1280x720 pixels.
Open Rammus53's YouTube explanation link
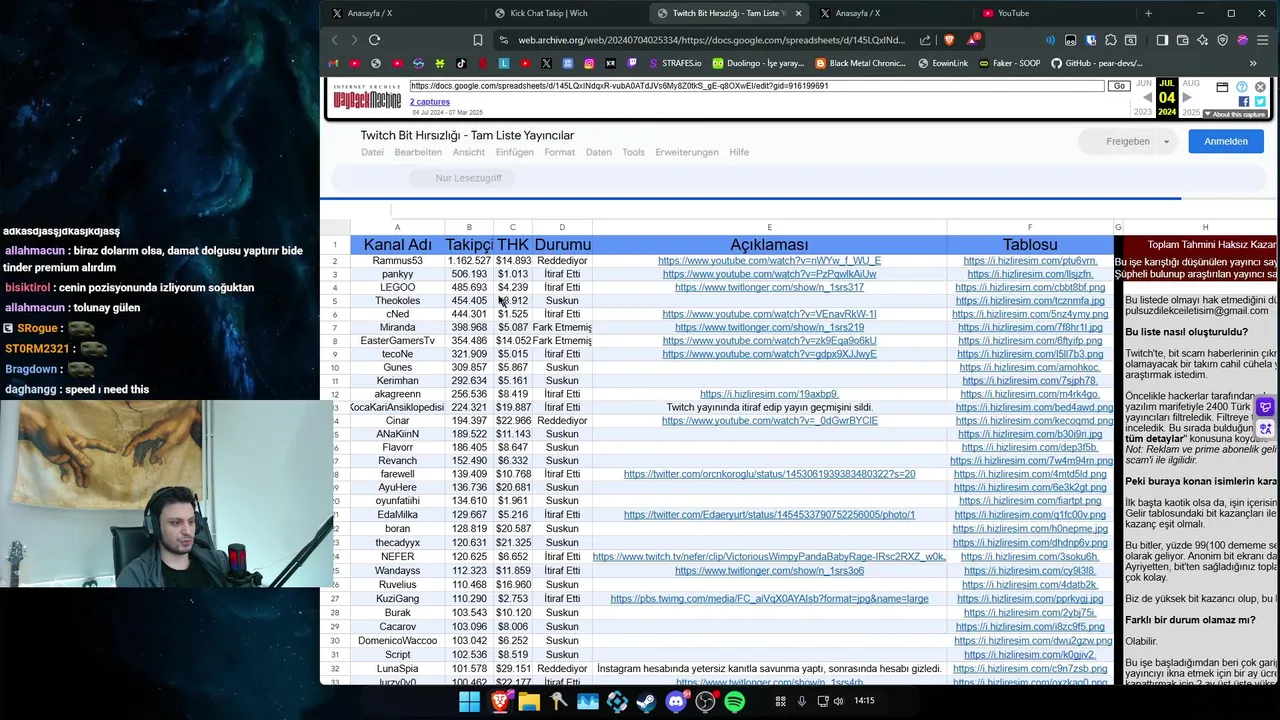click(769, 261)
